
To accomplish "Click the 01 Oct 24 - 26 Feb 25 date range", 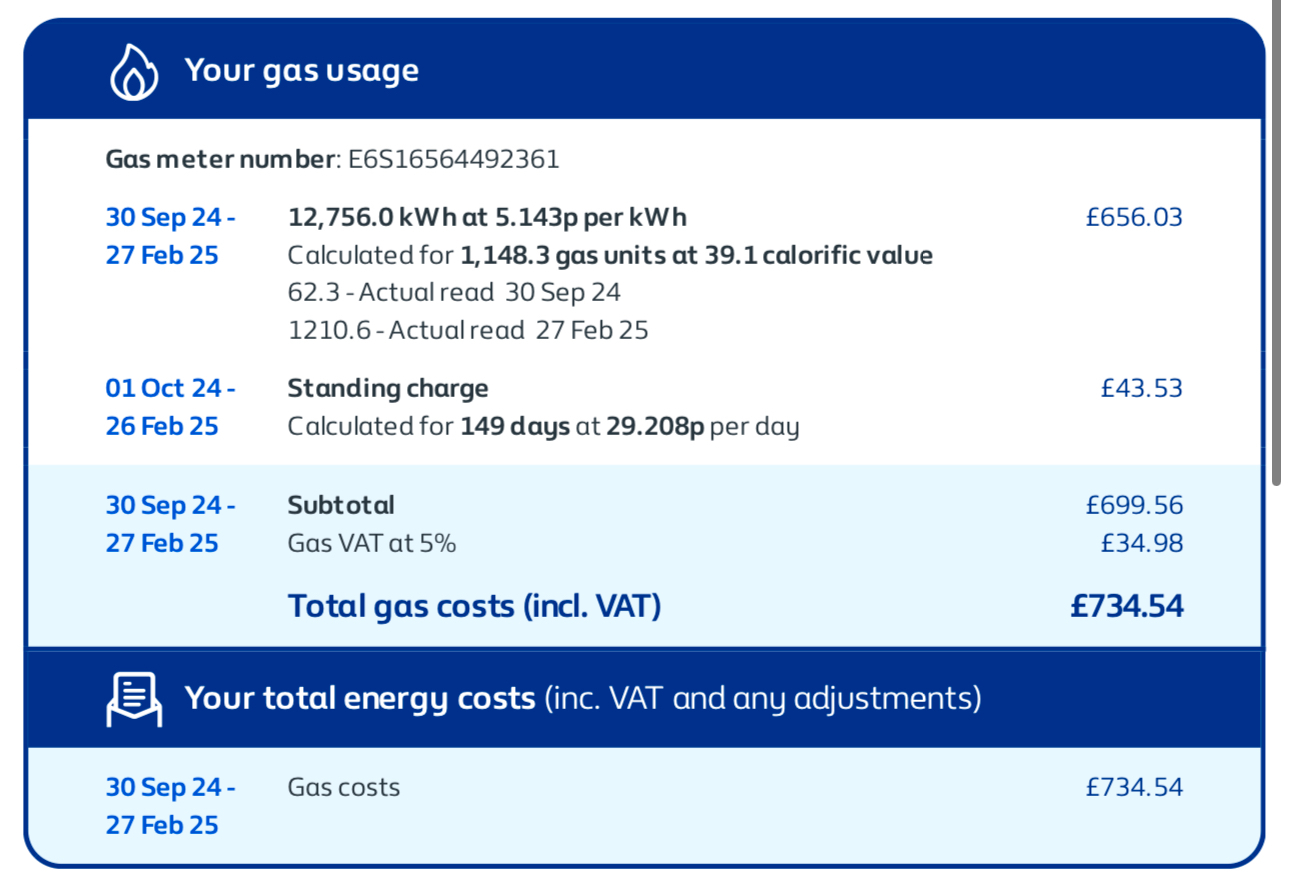I will pyautogui.click(x=171, y=407).
